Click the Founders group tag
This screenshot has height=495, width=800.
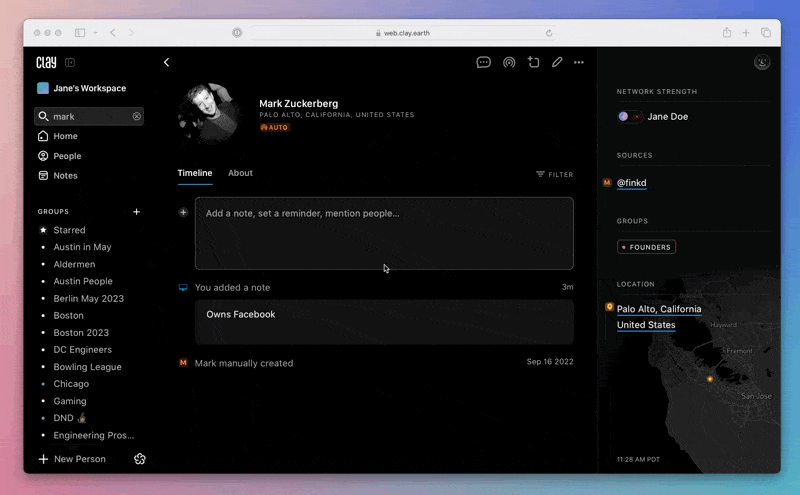[646, 247]
